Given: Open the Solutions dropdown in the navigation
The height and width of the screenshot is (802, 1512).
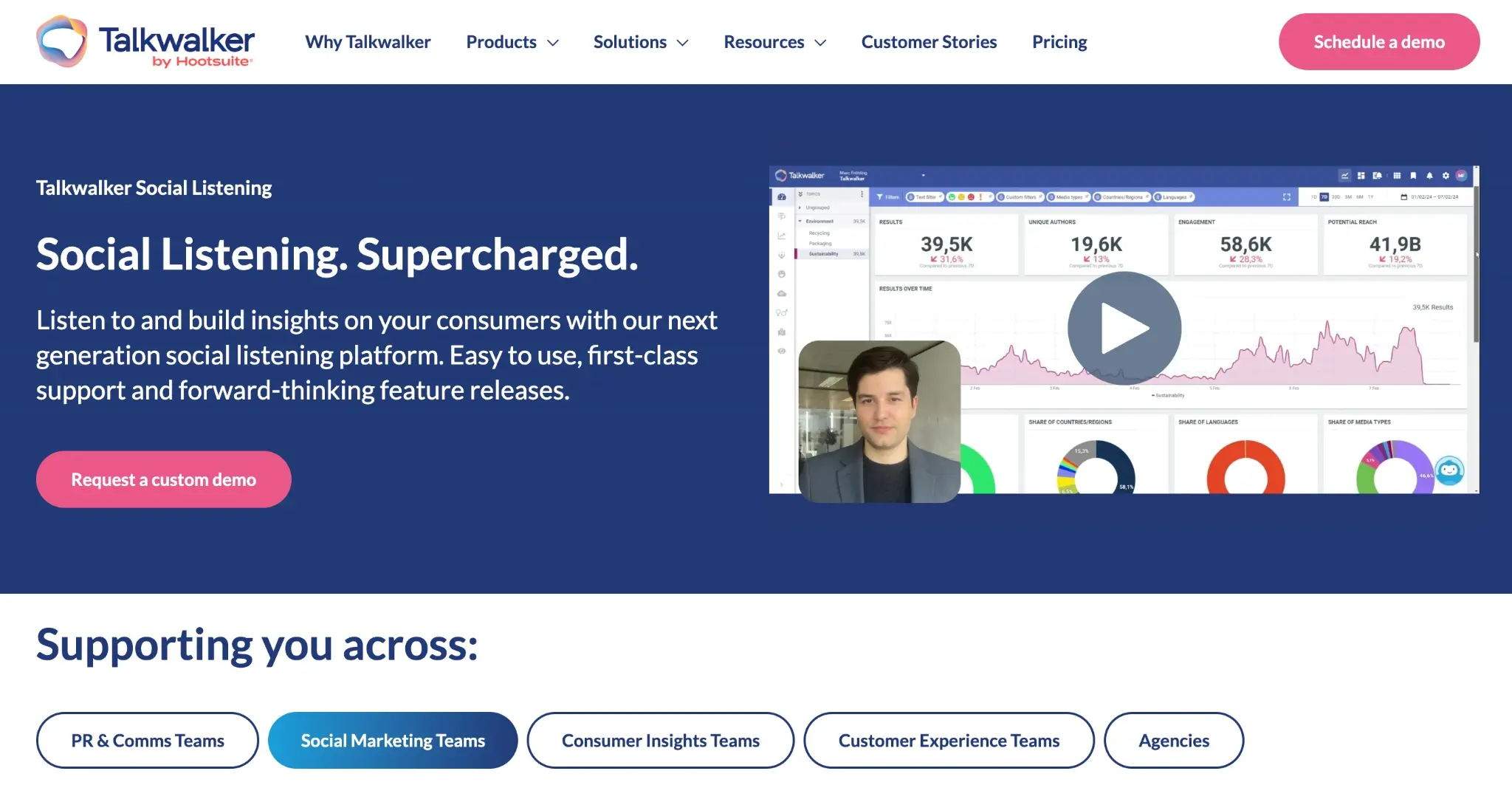Looking at the screenshot, I should coord(640,42).
